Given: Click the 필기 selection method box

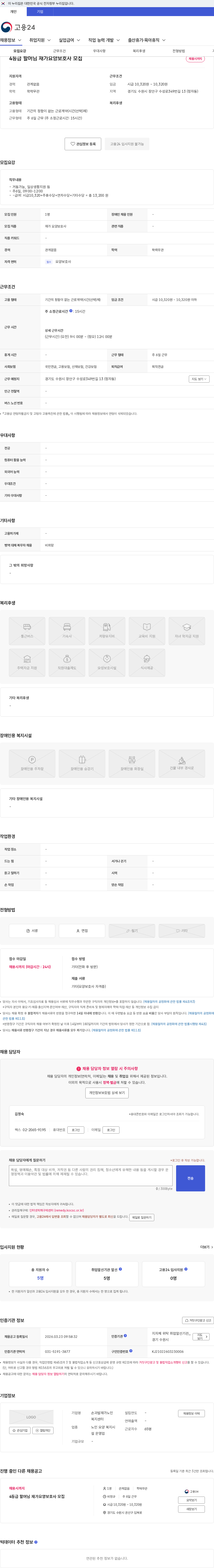Looking at the screenshot, I should click(x=132, y=931).
